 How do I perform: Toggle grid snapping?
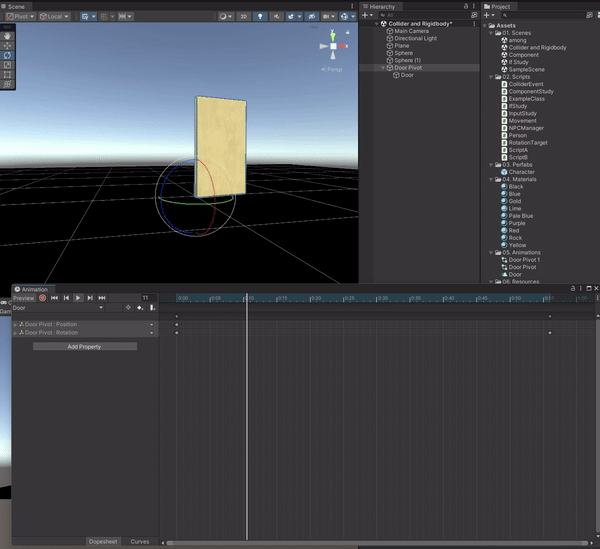click(x=104, y=16)
